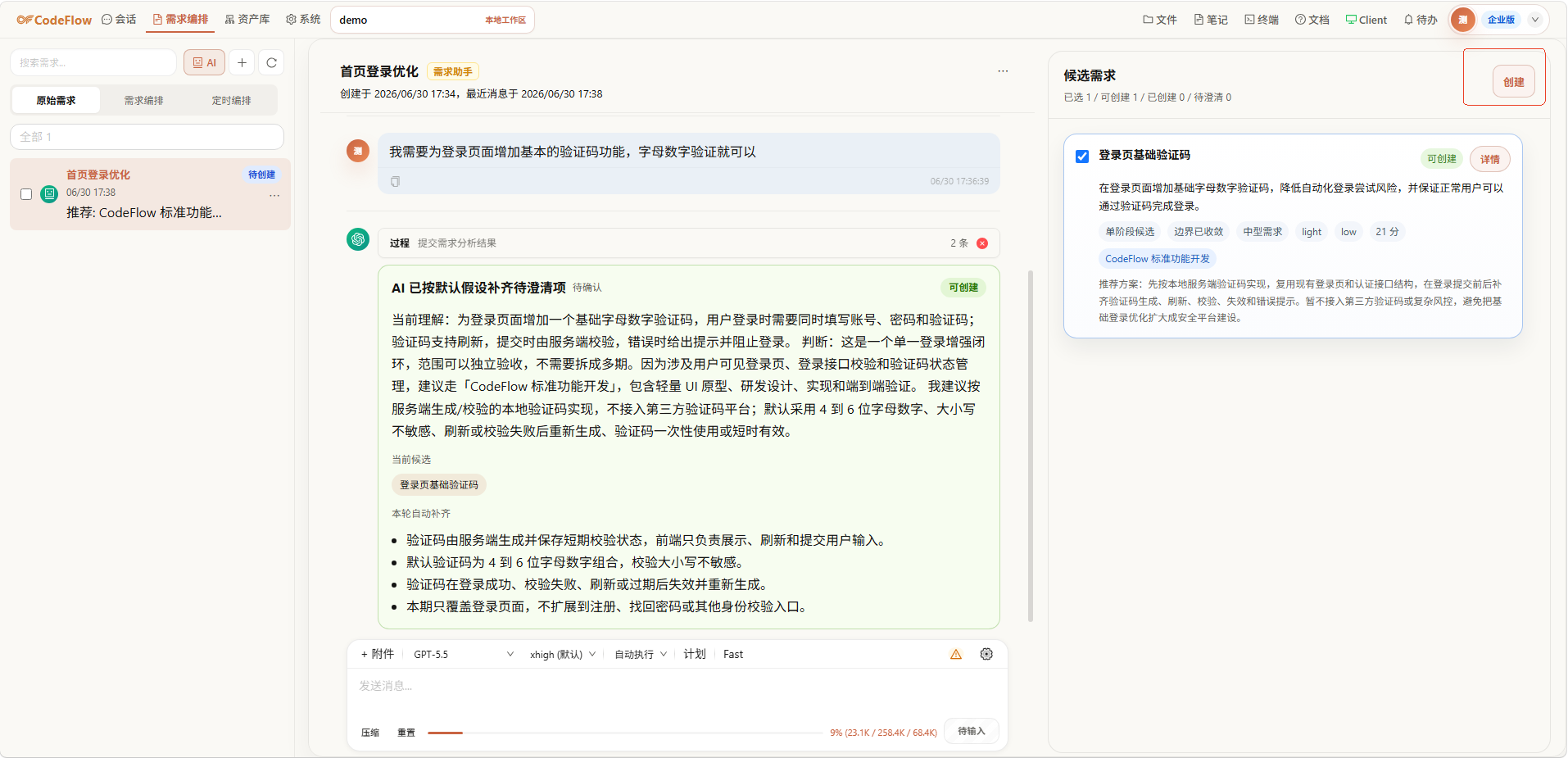Image resolution: width=1568 pixels, height=758 pixels.
Task: Click the 可创建 badge in AI card
Action: tap(963, 288)
